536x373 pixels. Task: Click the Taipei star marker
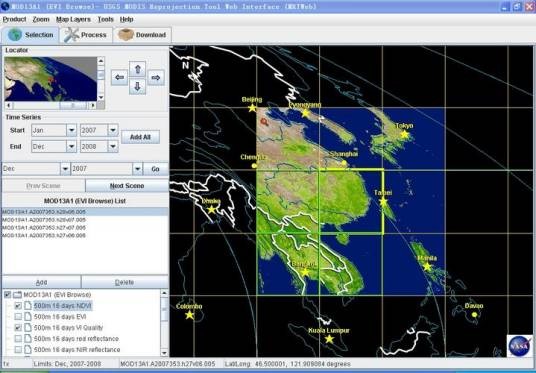[383, 202]
